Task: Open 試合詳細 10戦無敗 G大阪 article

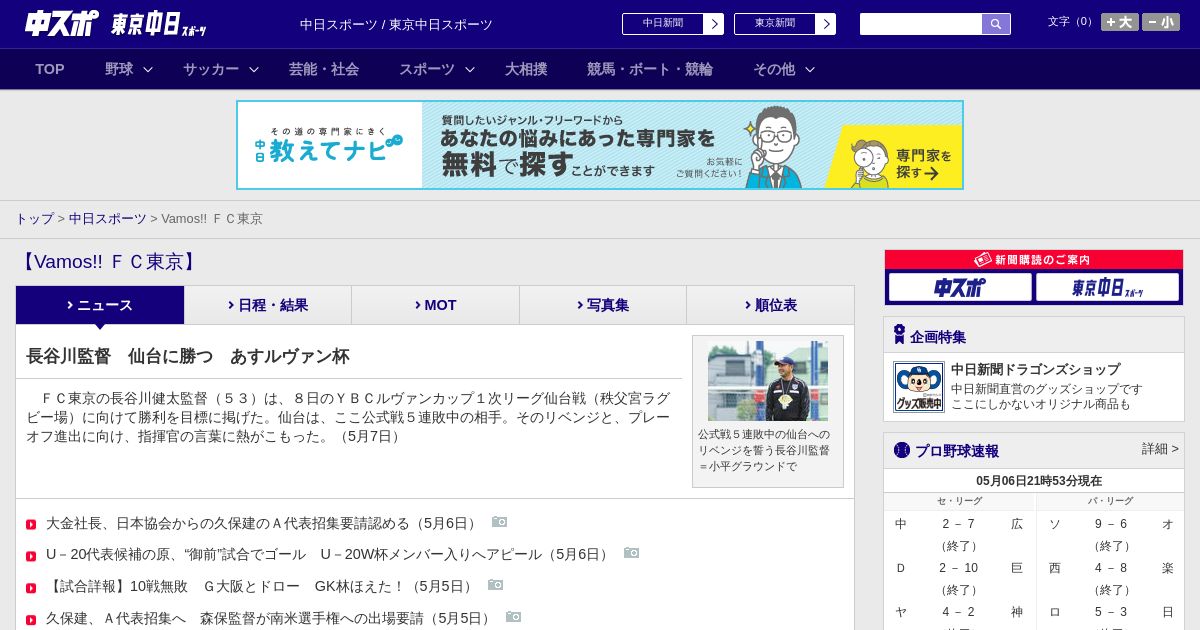Action: pos(262,586)
